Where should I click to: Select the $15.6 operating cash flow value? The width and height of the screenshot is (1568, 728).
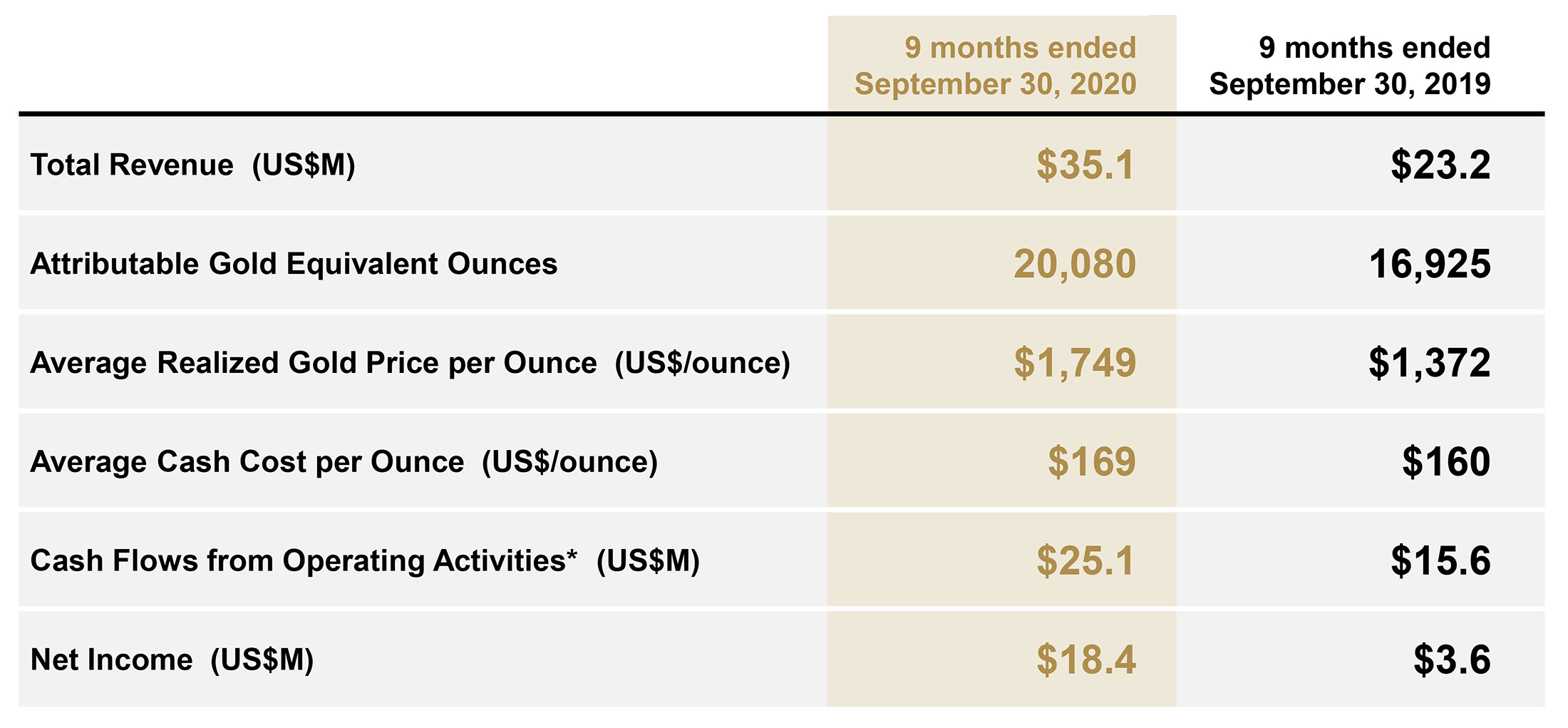[x=1440, y=560]
